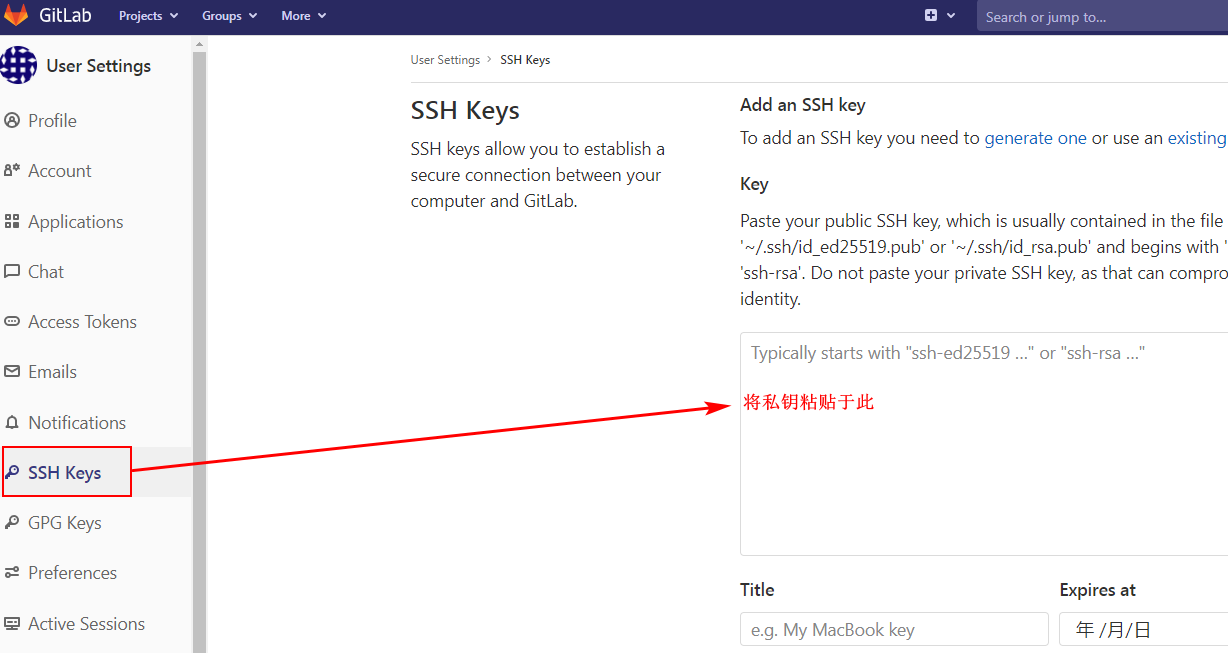
Task: Click the GPG Keys key icon
Action: [x=12, y=523]
